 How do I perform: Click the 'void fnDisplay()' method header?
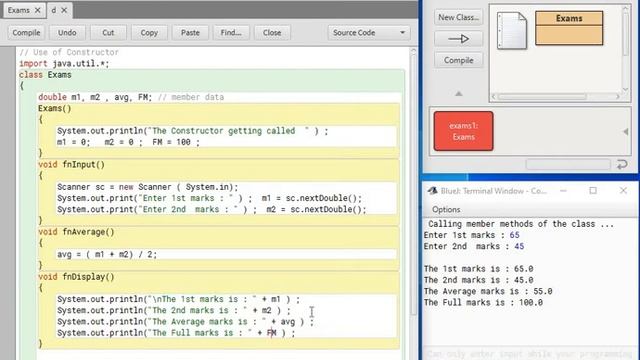click(x=76, y=277)
